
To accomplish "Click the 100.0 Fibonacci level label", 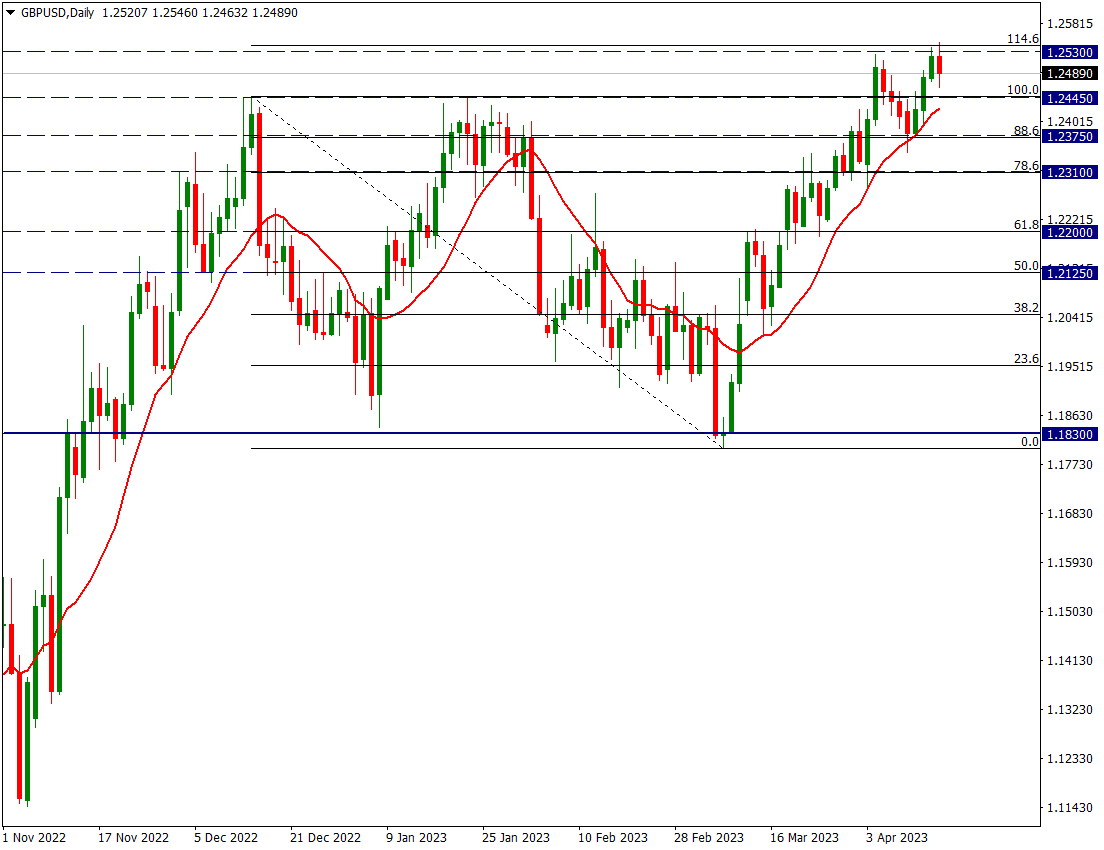I will (1022, 90).
